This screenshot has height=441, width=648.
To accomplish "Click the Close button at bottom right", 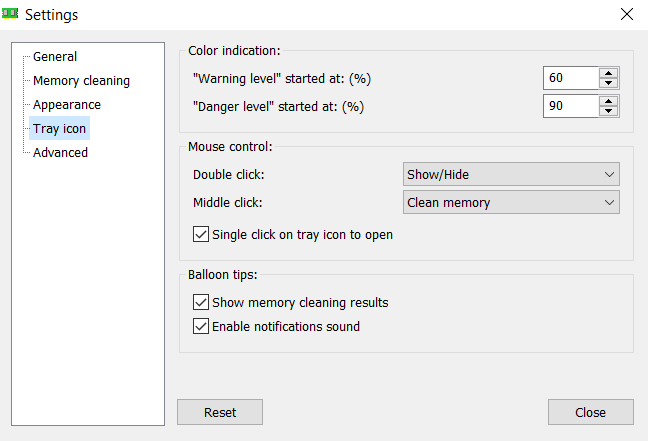I will [590, 412].
